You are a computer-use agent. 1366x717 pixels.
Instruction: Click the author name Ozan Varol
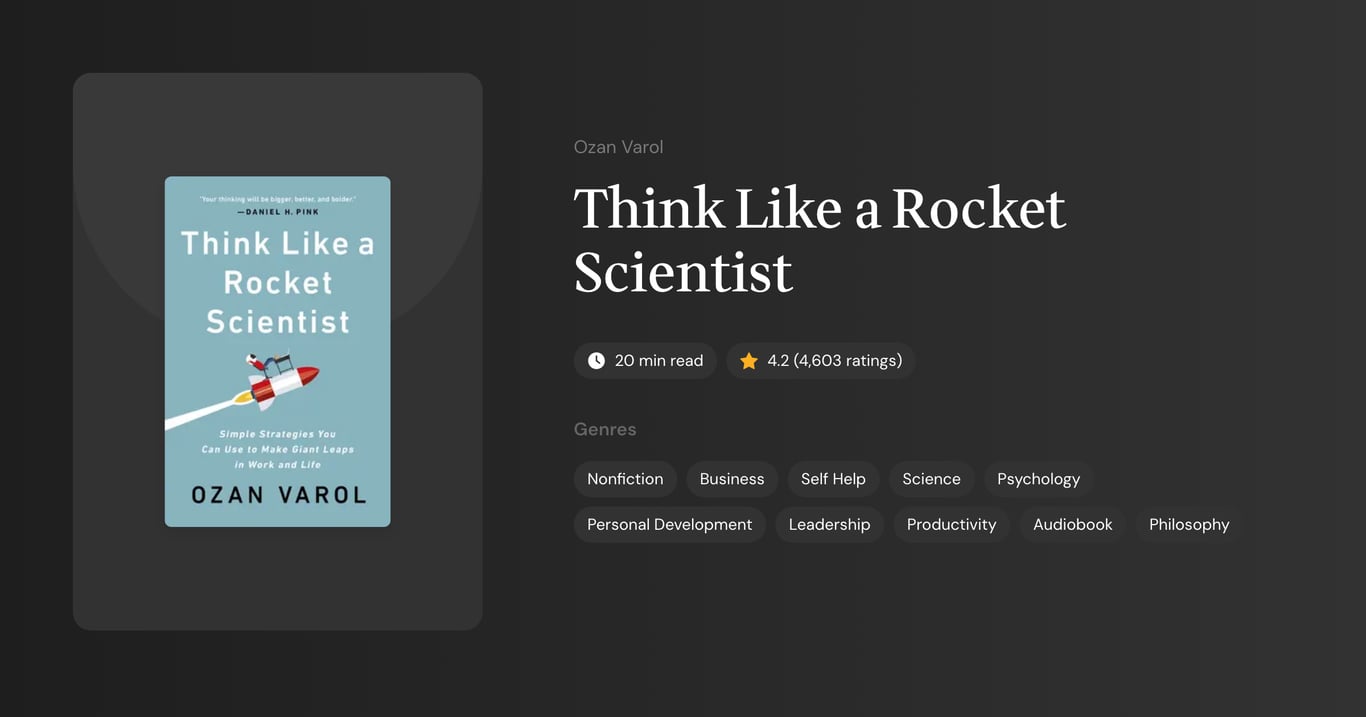(x=618, y=146)
